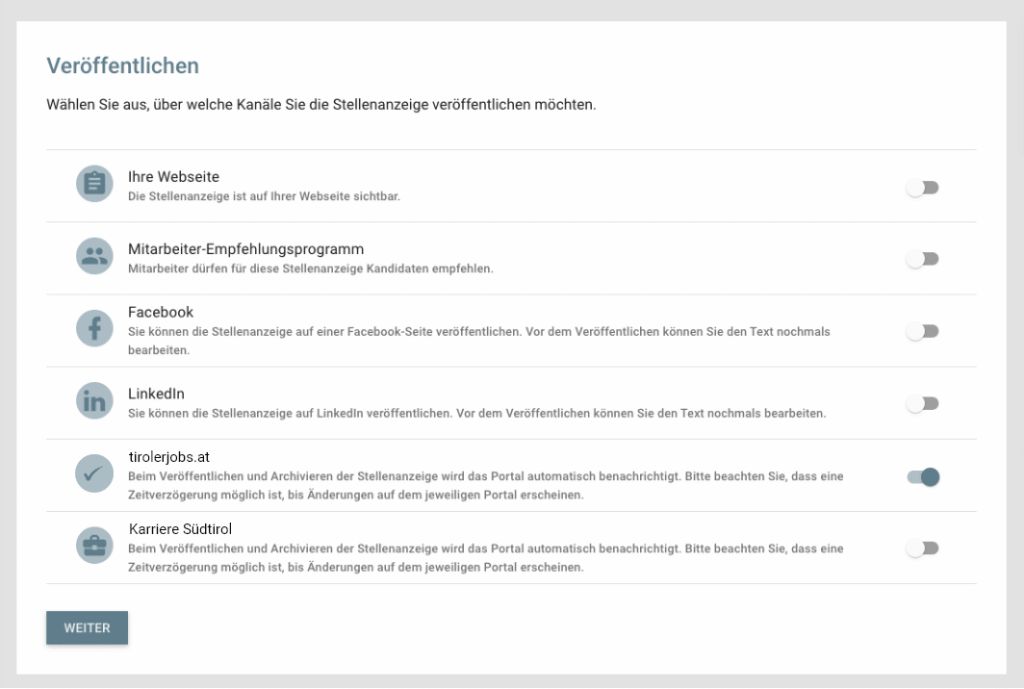
Task: Click the Ihre Webseite clipboard icon
Action: pos(95,185)
